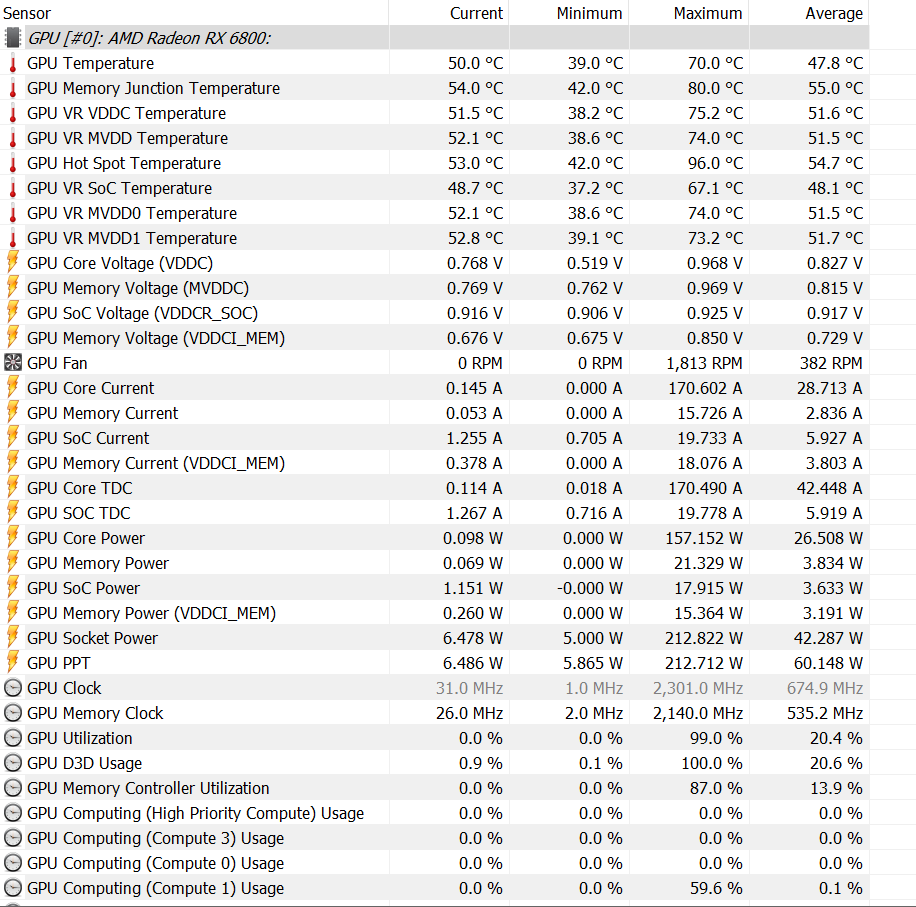The image size is (916, 907).
Task: Select the GPU D3D Usage label
Action: tap(85, 763)
